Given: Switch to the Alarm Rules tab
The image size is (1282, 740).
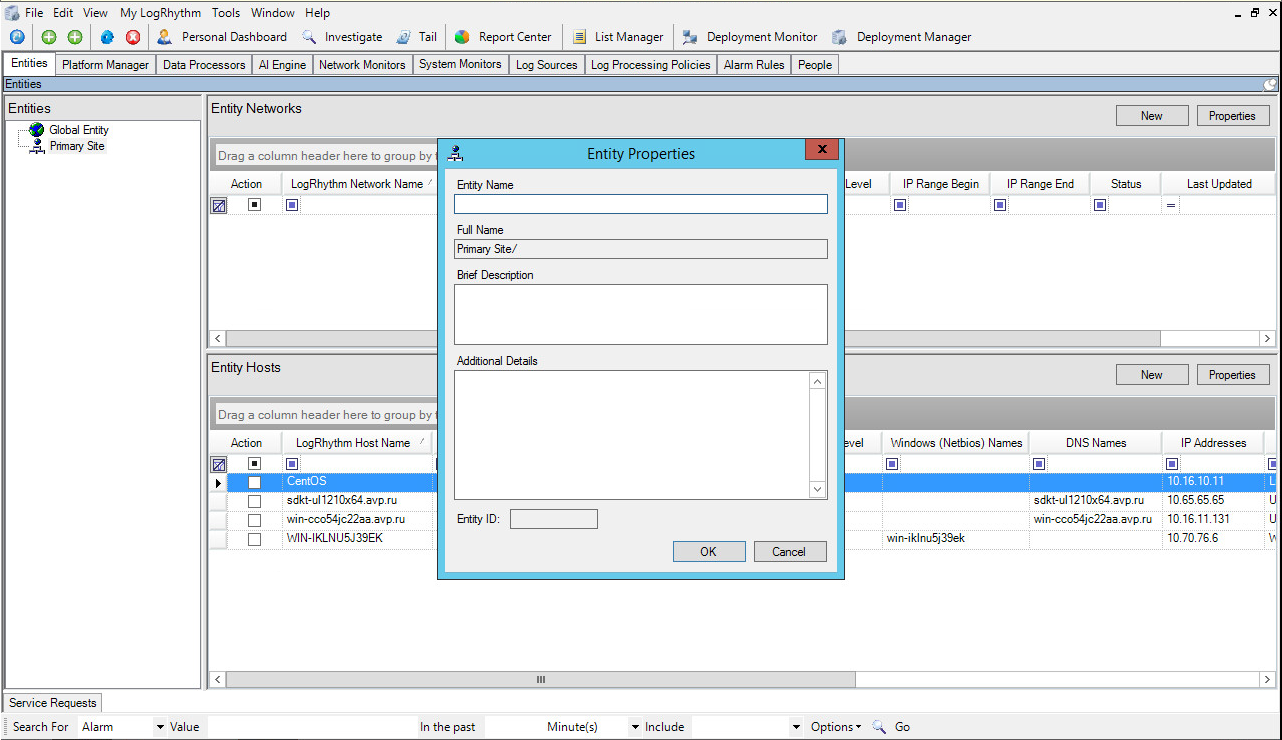Looking at the screenshot, I should click(754, 64).
